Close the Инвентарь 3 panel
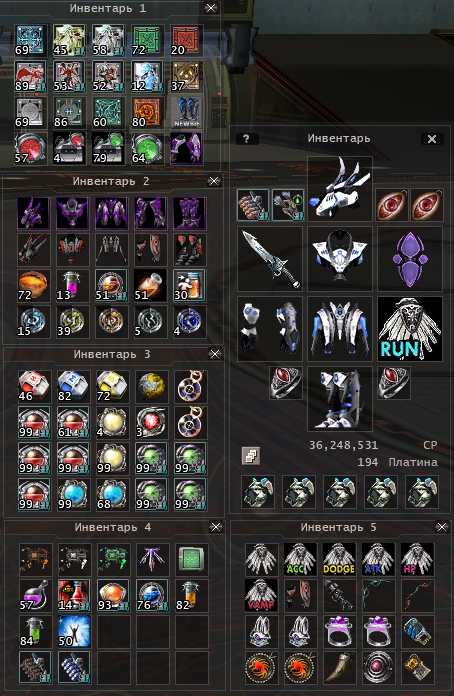 point(215,354)
